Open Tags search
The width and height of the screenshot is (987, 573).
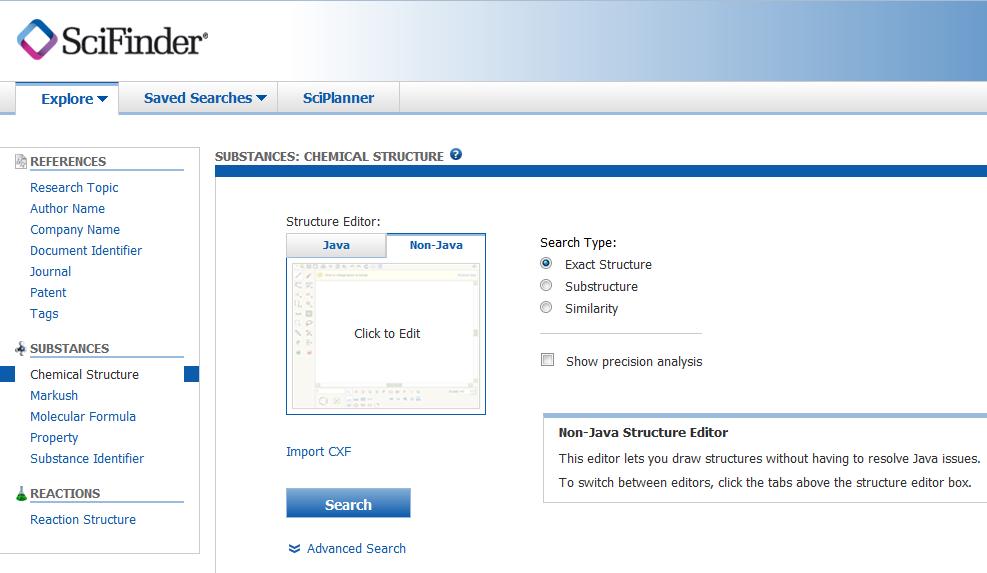(x=44, y=314)
